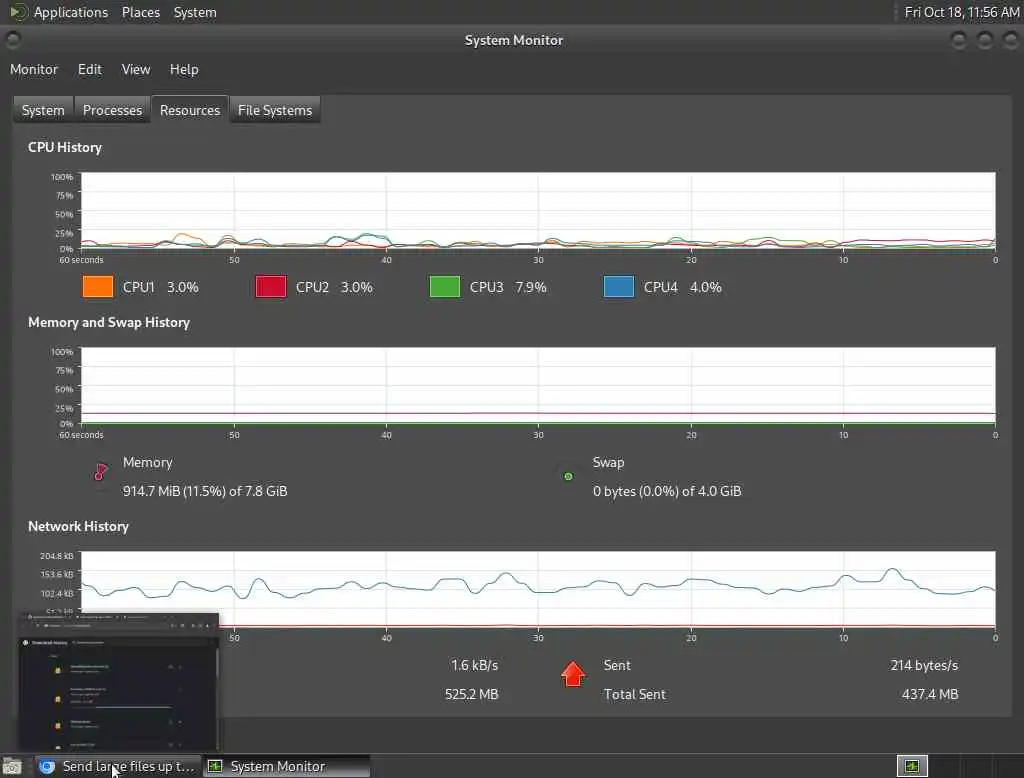Click the 914.7 MiB memory usage text
1024x778 pixels.
pos(205,491)
